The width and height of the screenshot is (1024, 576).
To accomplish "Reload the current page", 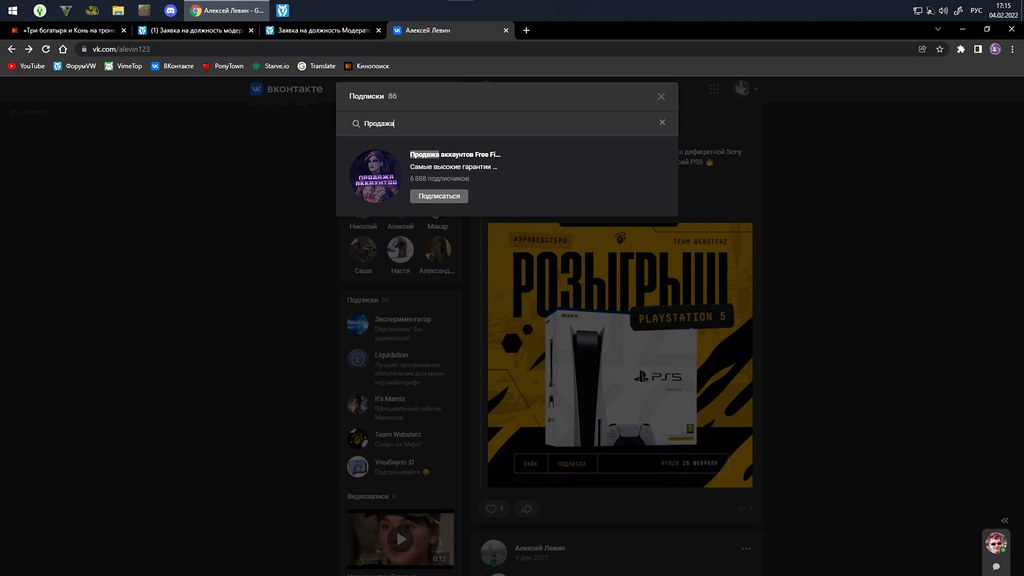I will 46,49.
